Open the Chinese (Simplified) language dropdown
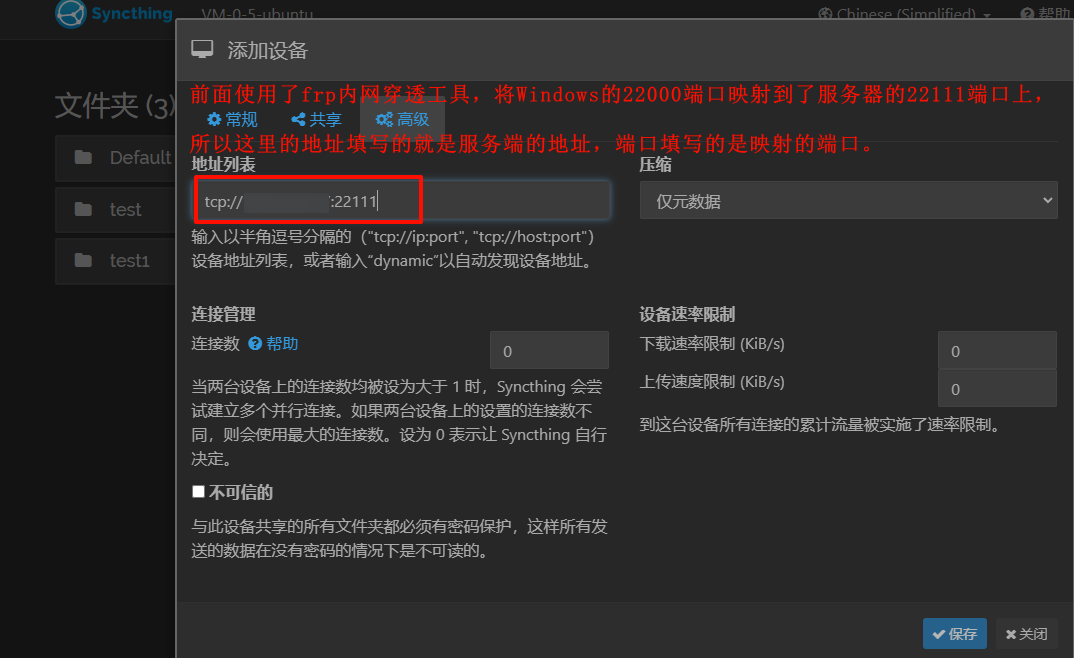The width and height of the screenshot is (1074, 658). tap(904, 14)
